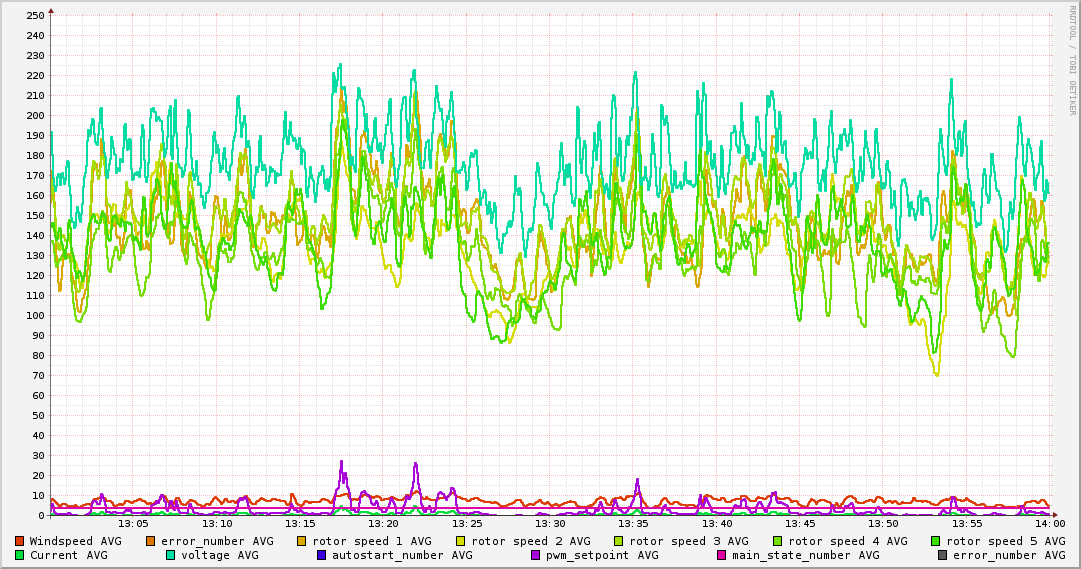
Task: Click the 110 value on the y-axis
Action: pos(34,296)
